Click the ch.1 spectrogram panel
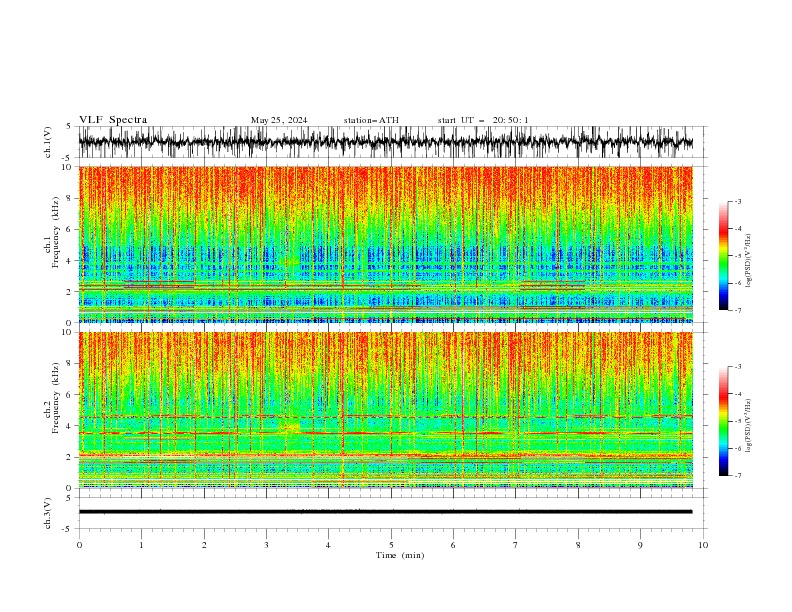 (385, 244)
